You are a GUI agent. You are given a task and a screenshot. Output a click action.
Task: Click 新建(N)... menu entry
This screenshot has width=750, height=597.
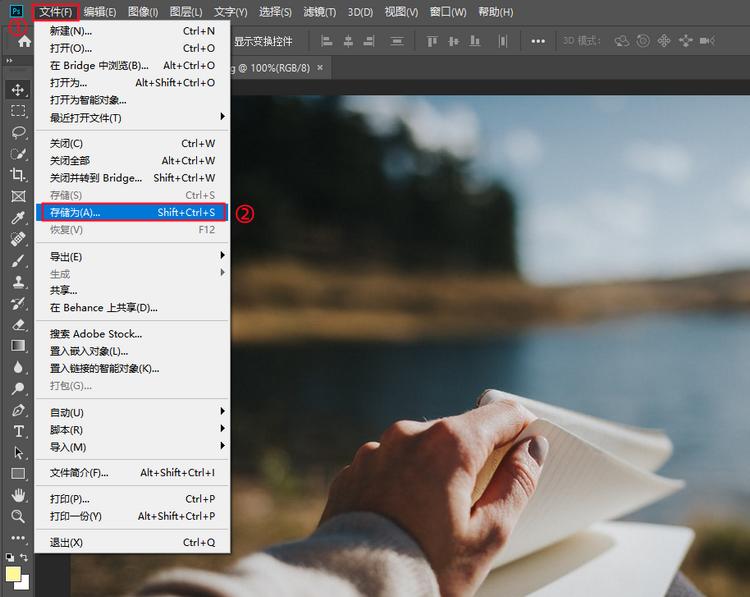click(132, 30)
